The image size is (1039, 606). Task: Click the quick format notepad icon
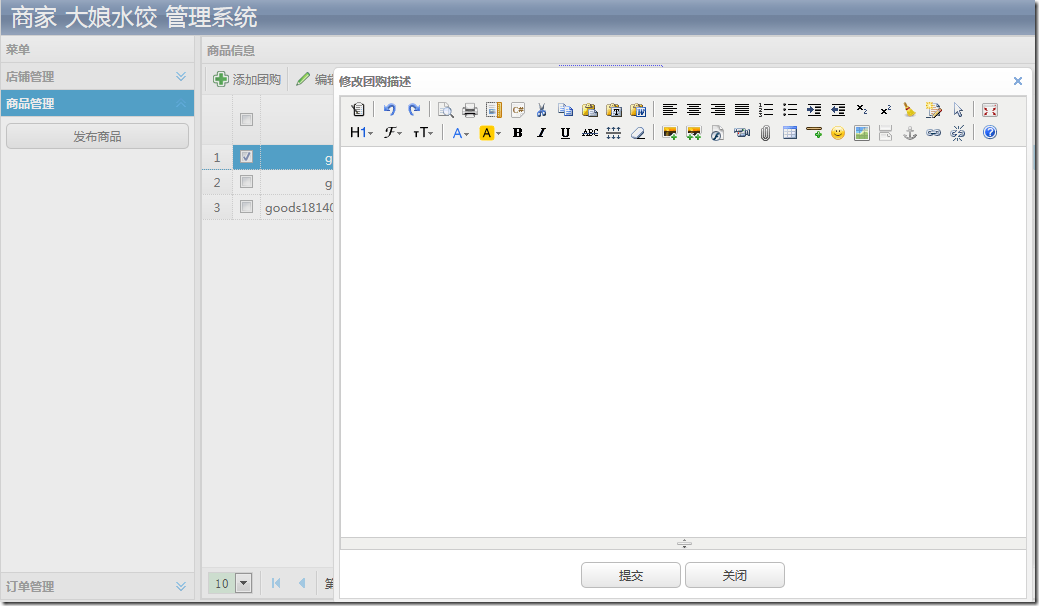coord(934,110)
